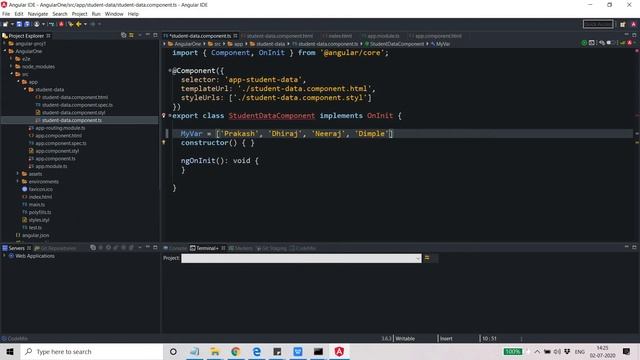
Task: Open the Navigate menu
Action: tap(38, 14)
